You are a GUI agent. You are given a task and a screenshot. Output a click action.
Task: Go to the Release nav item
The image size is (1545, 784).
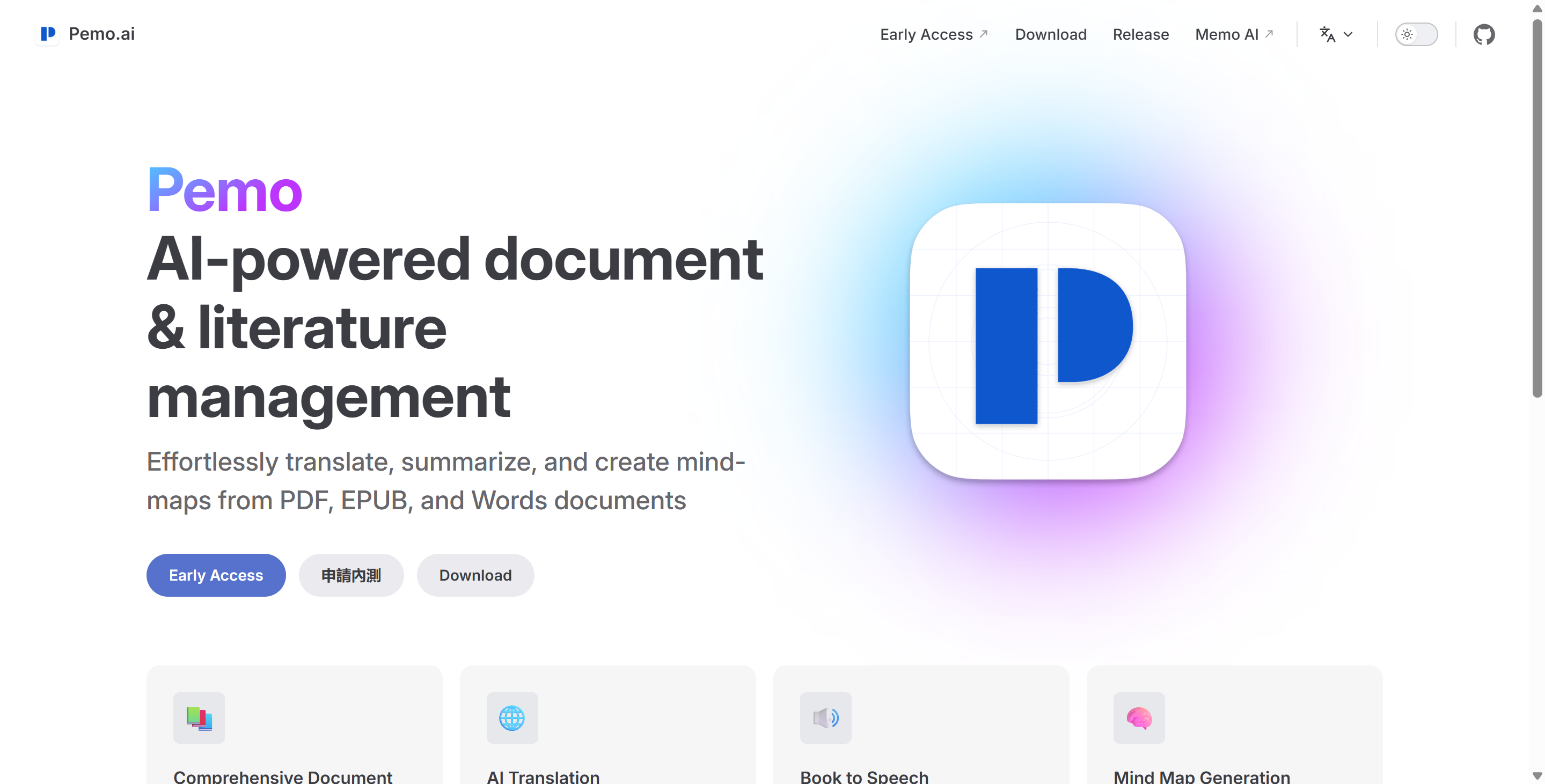(x=1140, y=34)
